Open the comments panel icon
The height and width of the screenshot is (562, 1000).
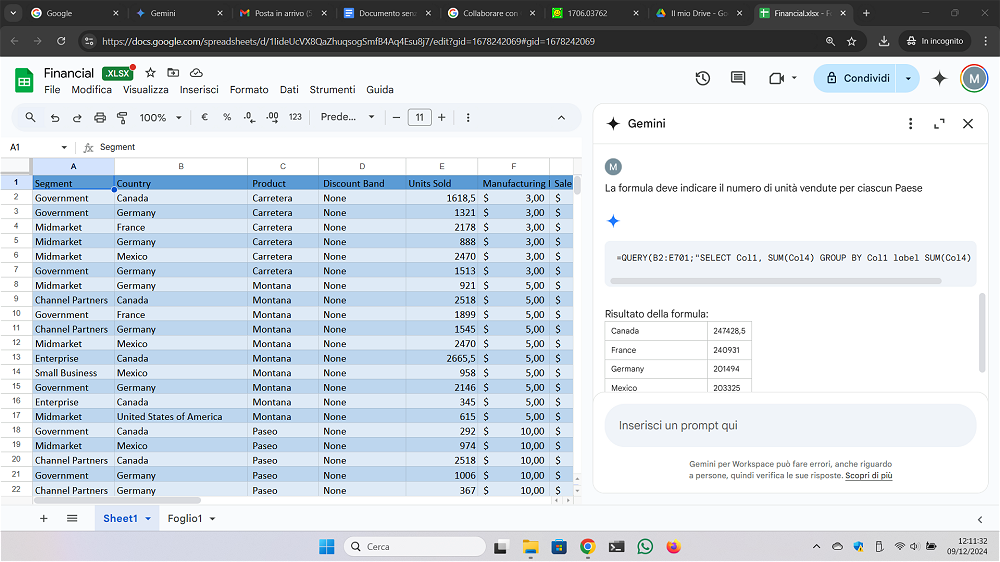[x=738, y=78]
